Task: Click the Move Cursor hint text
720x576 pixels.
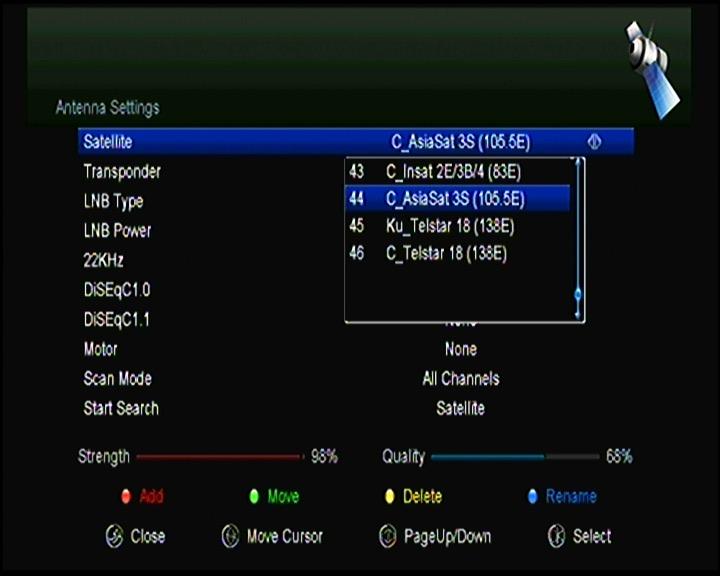Action: pyautogui.click(x=285, y=536)
